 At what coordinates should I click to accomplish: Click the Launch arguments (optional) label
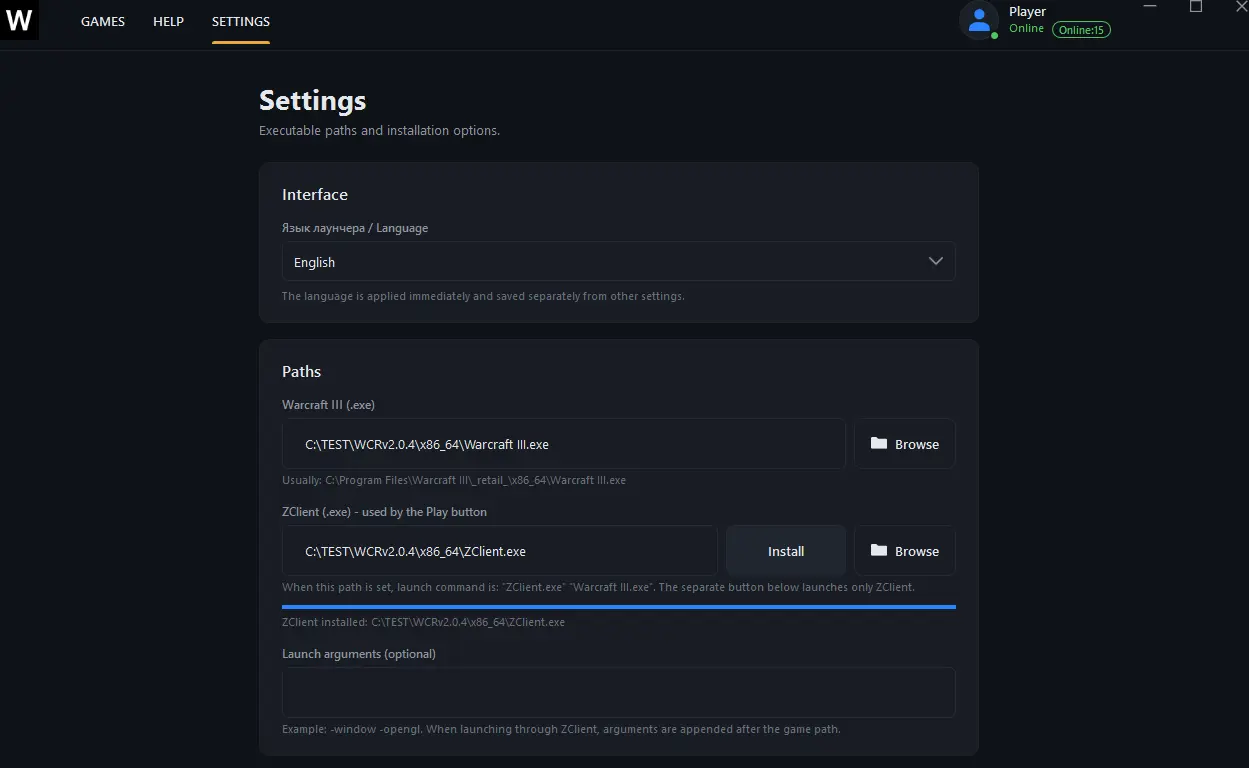click(x=359, y=654)
